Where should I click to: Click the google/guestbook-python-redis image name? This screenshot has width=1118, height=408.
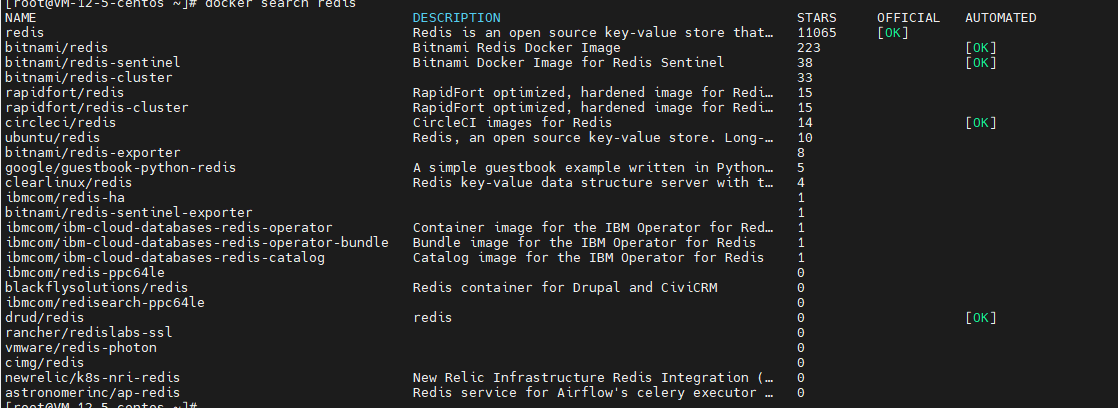click(120, 168)
